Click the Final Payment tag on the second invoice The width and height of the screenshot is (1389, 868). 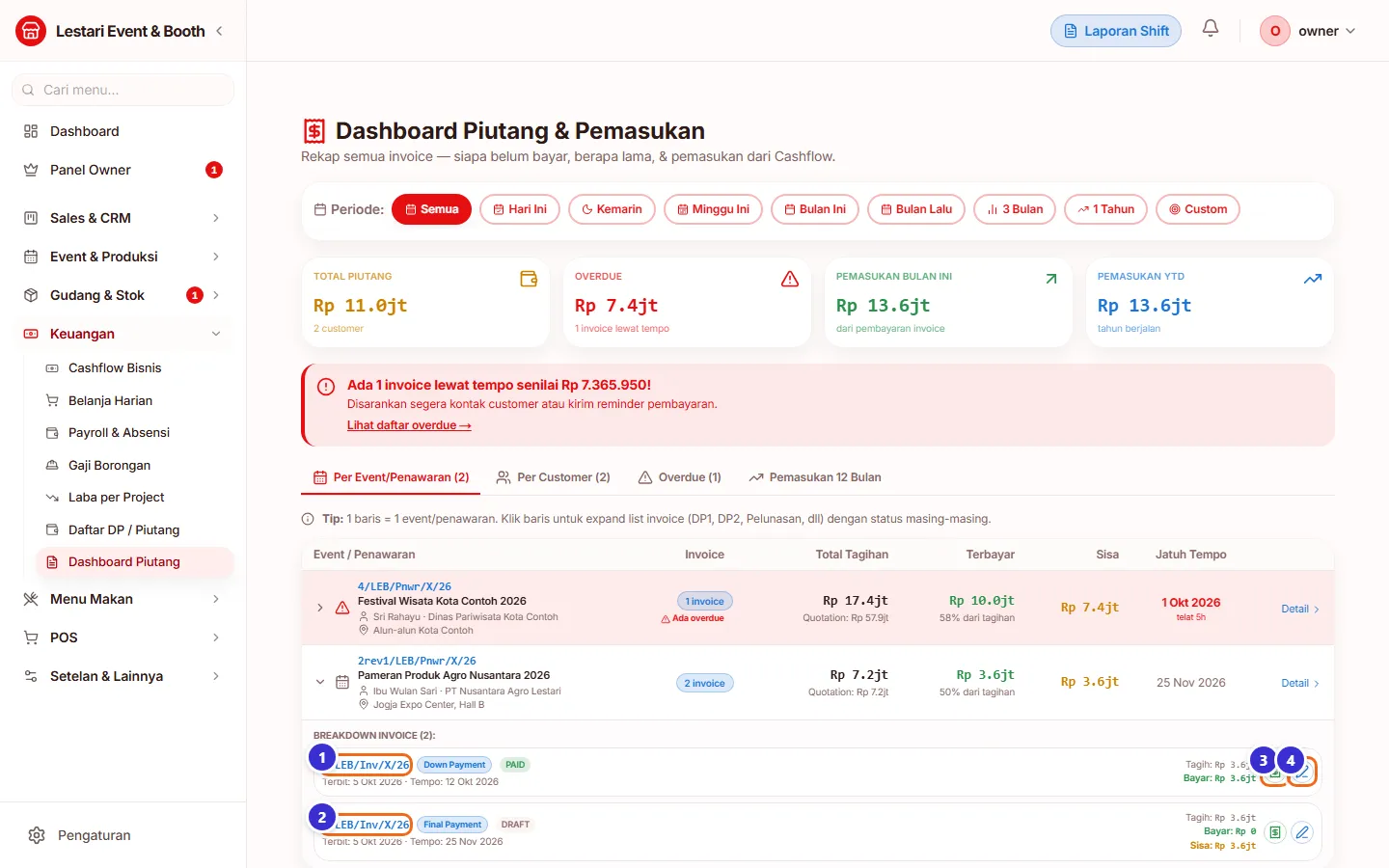pos(452,825)
